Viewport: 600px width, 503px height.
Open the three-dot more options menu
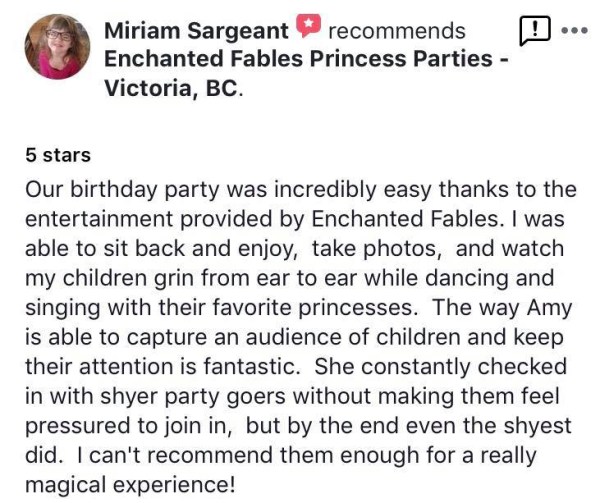[x=574, y=31]
